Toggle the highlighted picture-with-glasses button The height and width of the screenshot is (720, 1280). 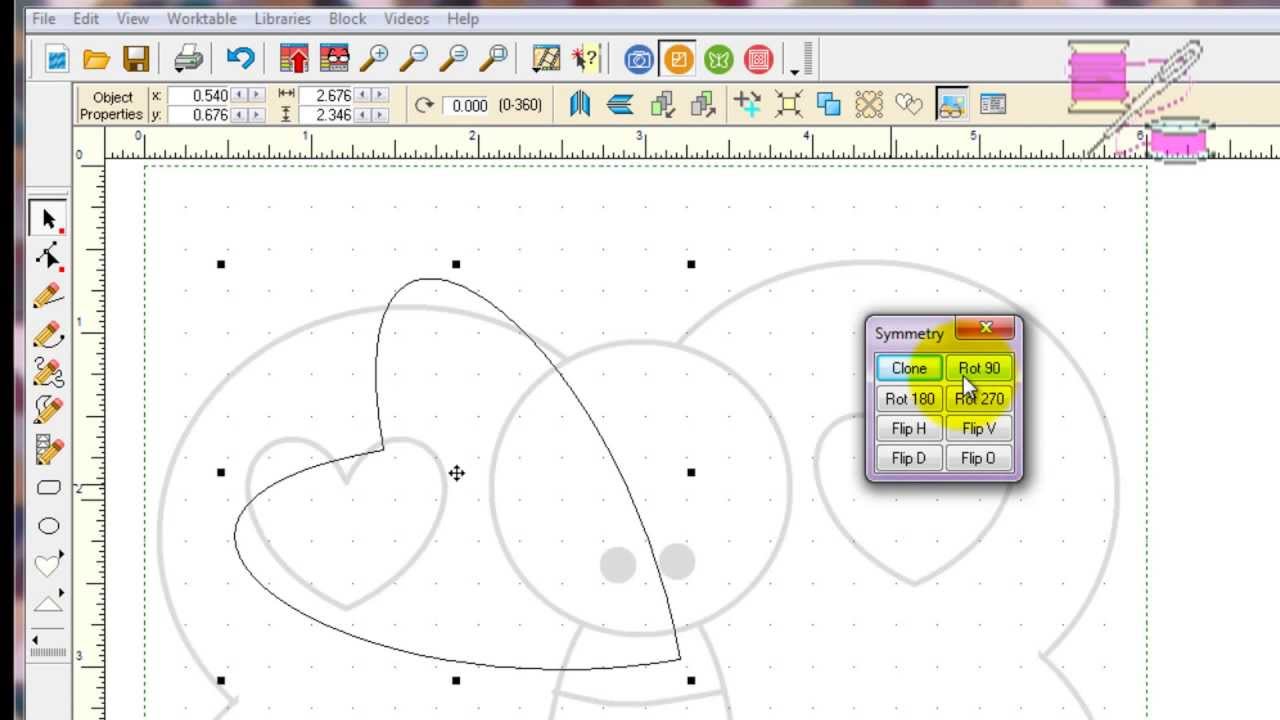click(x=951, y=104)
